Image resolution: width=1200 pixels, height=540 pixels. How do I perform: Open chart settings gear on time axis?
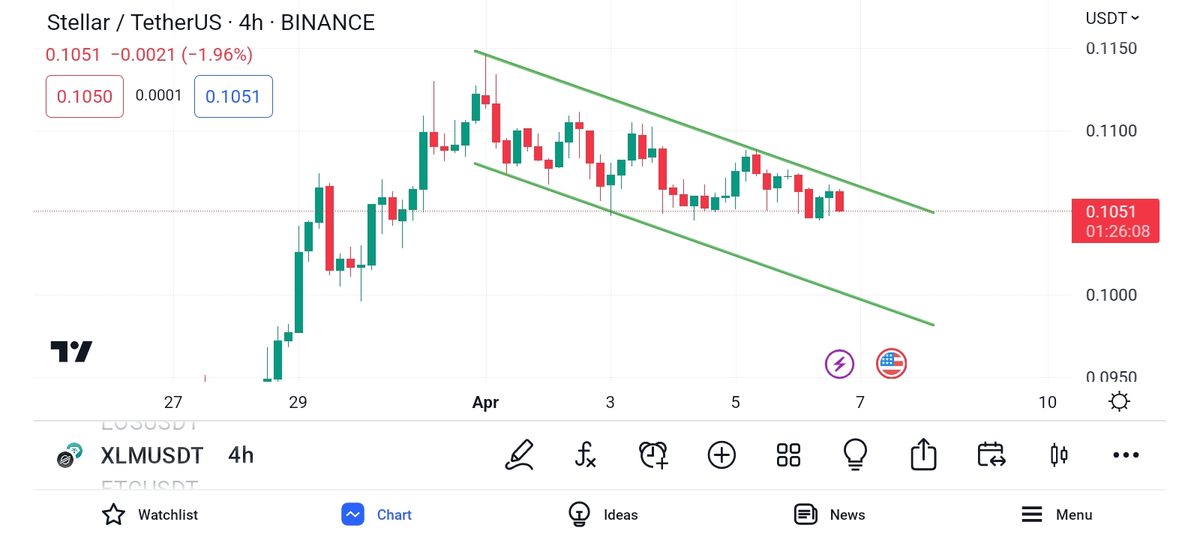1119,402
